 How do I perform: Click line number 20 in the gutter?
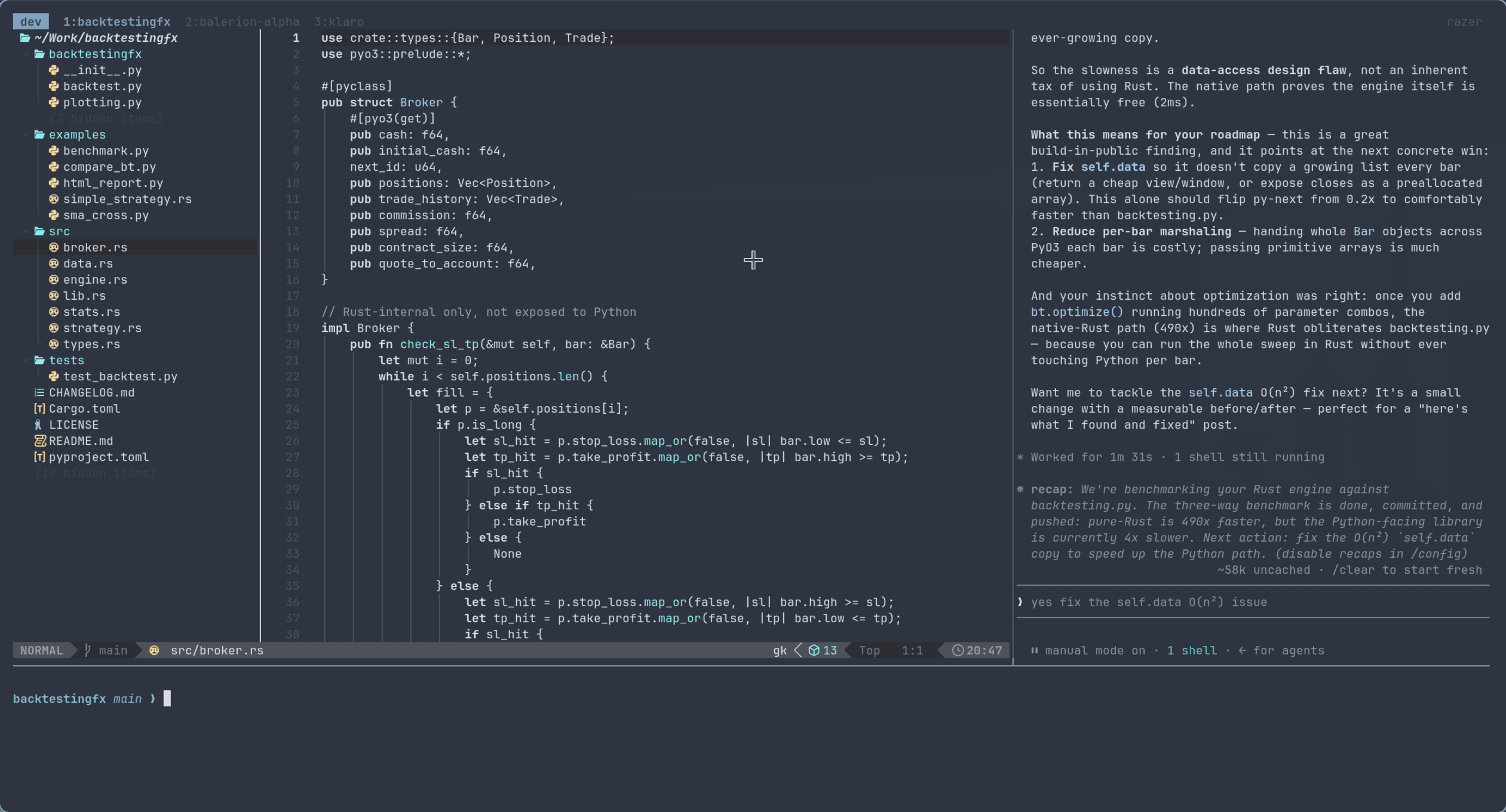(x=292, y=344)
